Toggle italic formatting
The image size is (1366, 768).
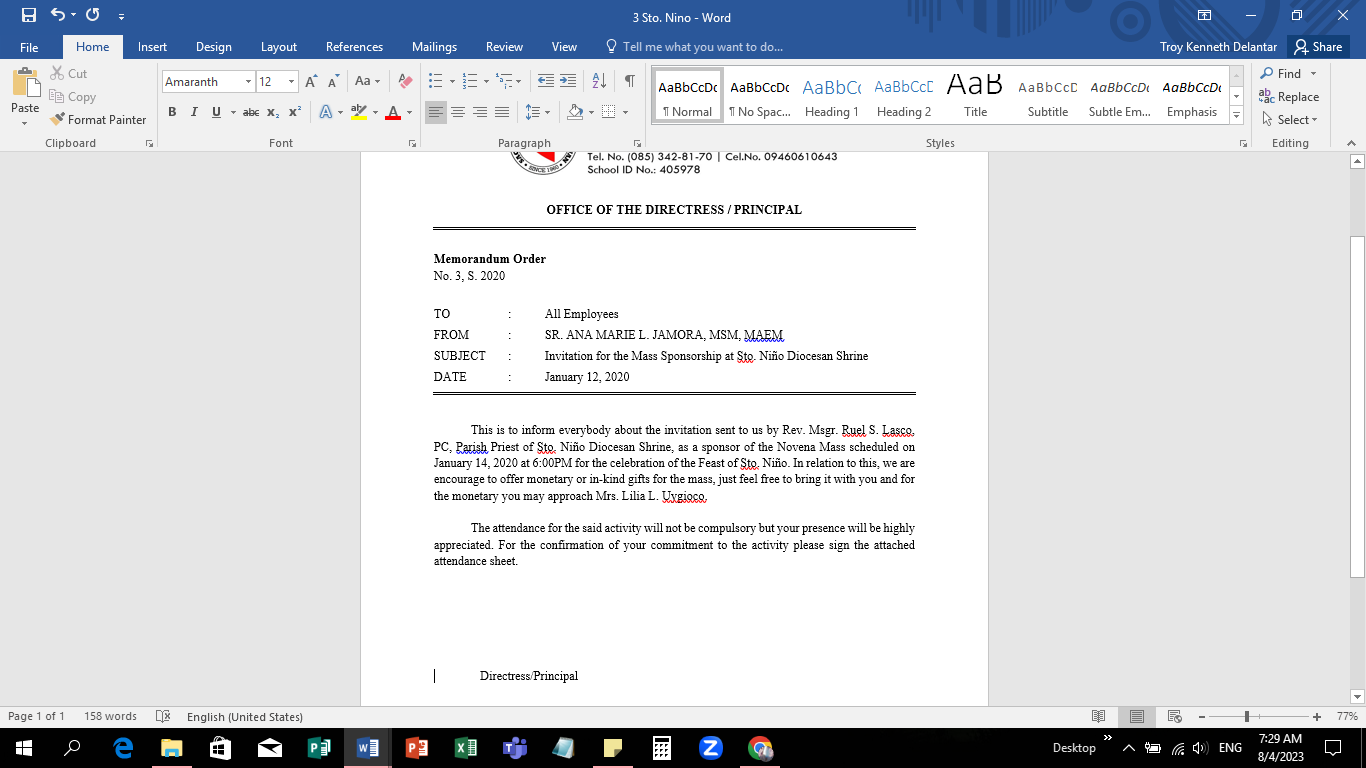coord(194,112)
